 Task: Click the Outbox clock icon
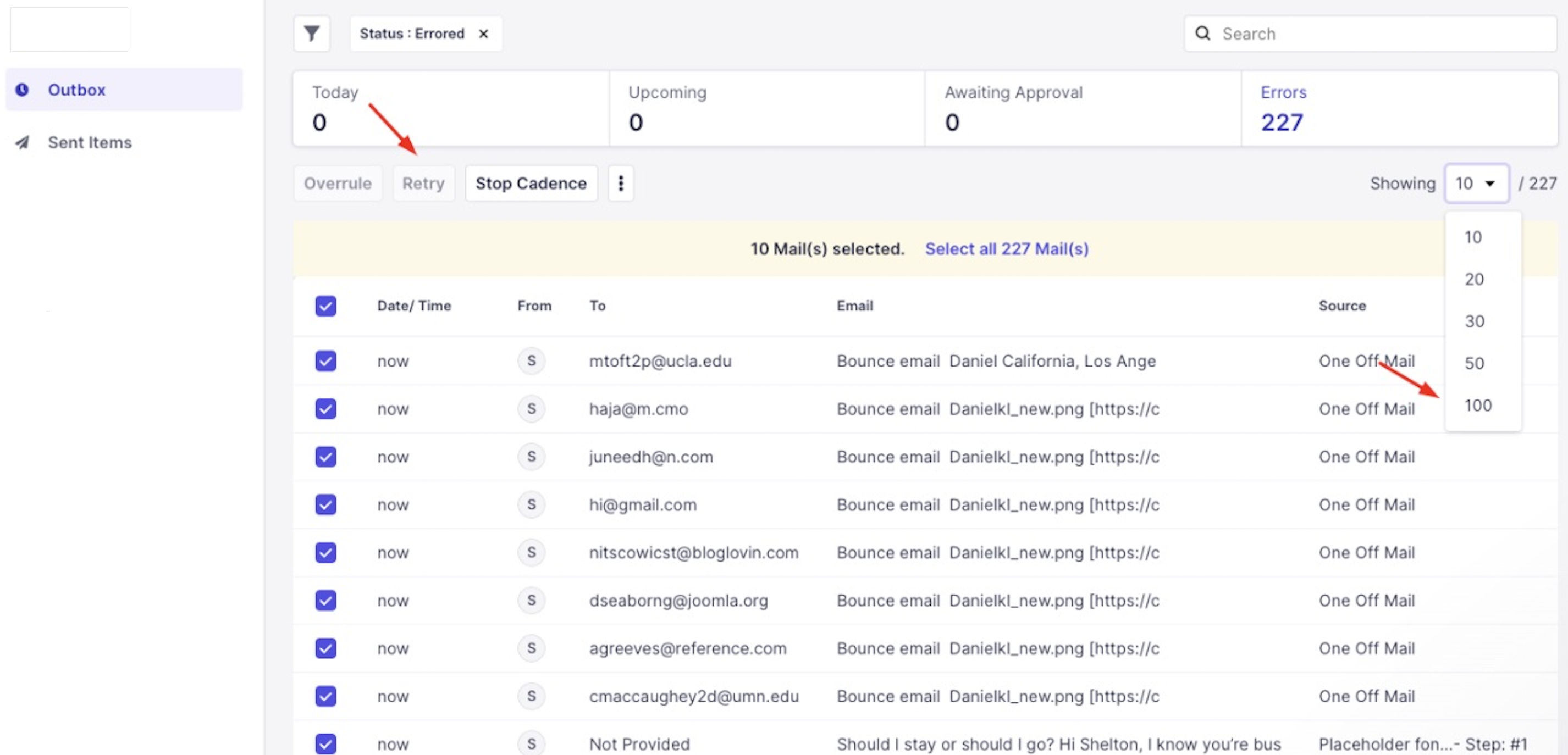click(x=23, y=90)
